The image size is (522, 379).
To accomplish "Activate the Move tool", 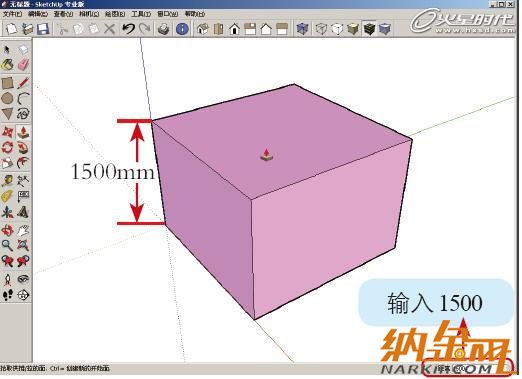I will pyautogui.click(x=7, y=132).
